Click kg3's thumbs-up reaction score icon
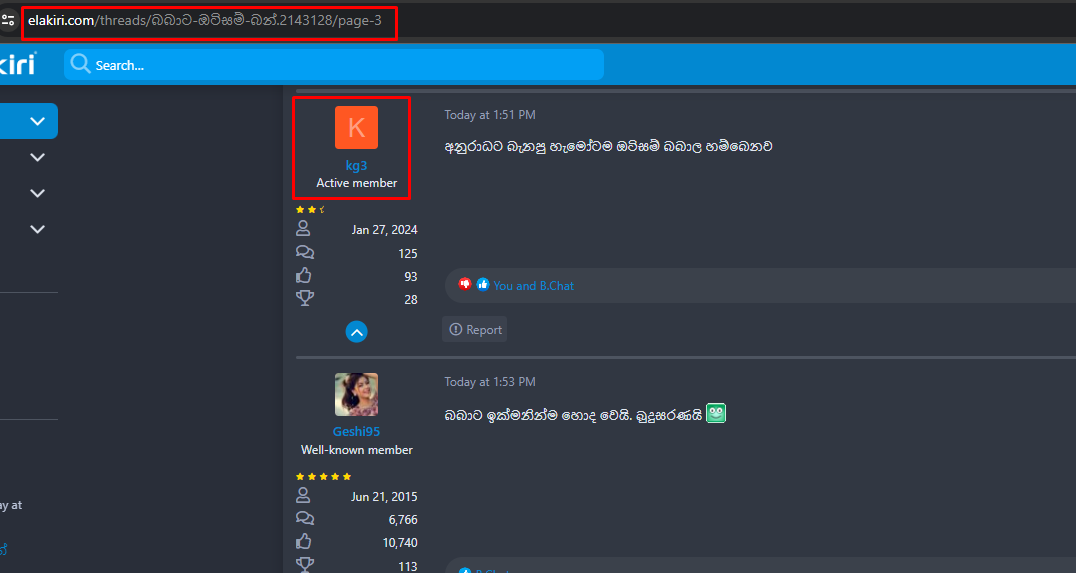The width and height of the screenshot is (1076, 573). pyautogui.click(x=304, y=275)
